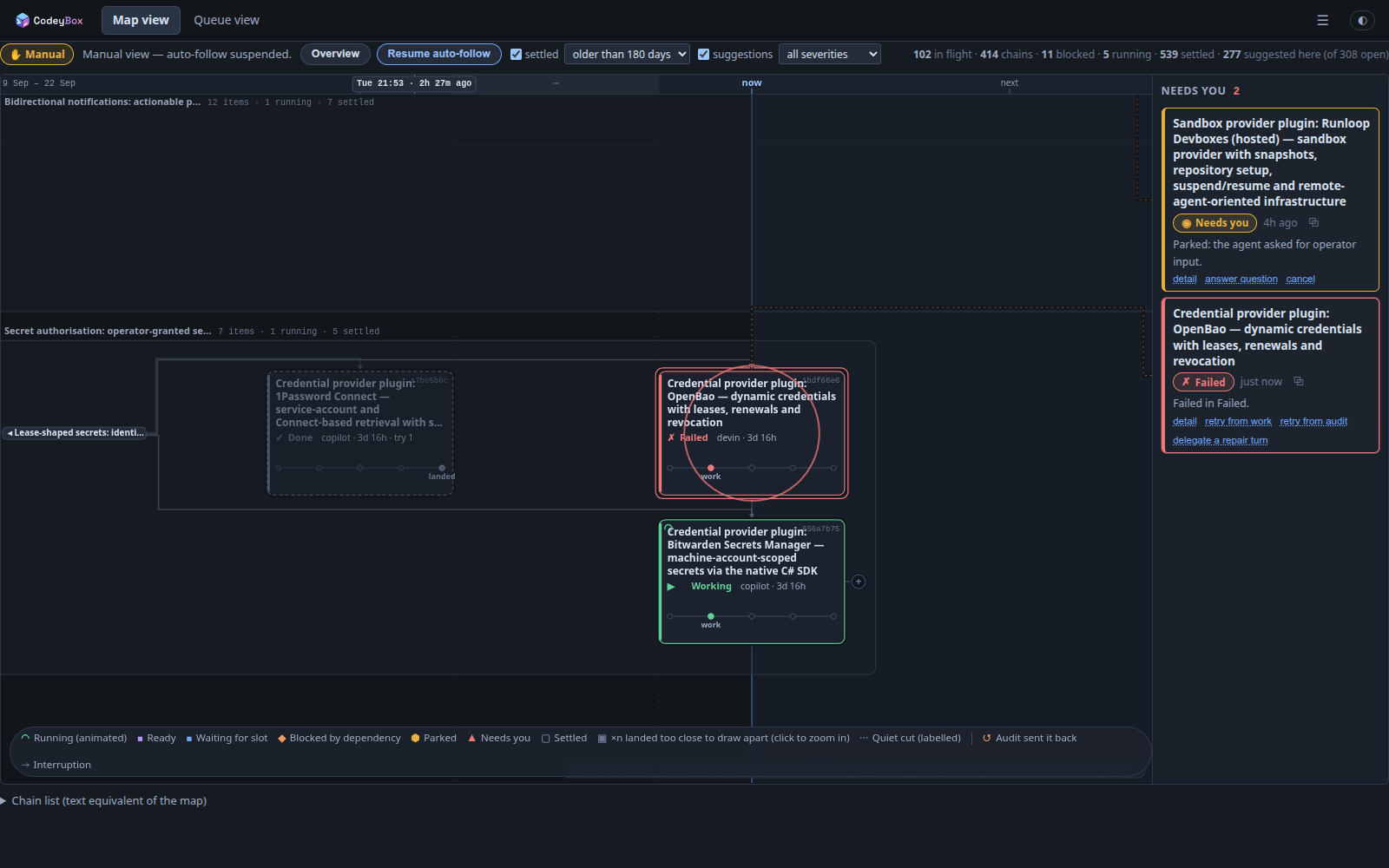The image size is (1389, 868).
Task: Click Bidirectional notifications chain header
Action: (x=102, y=102)
